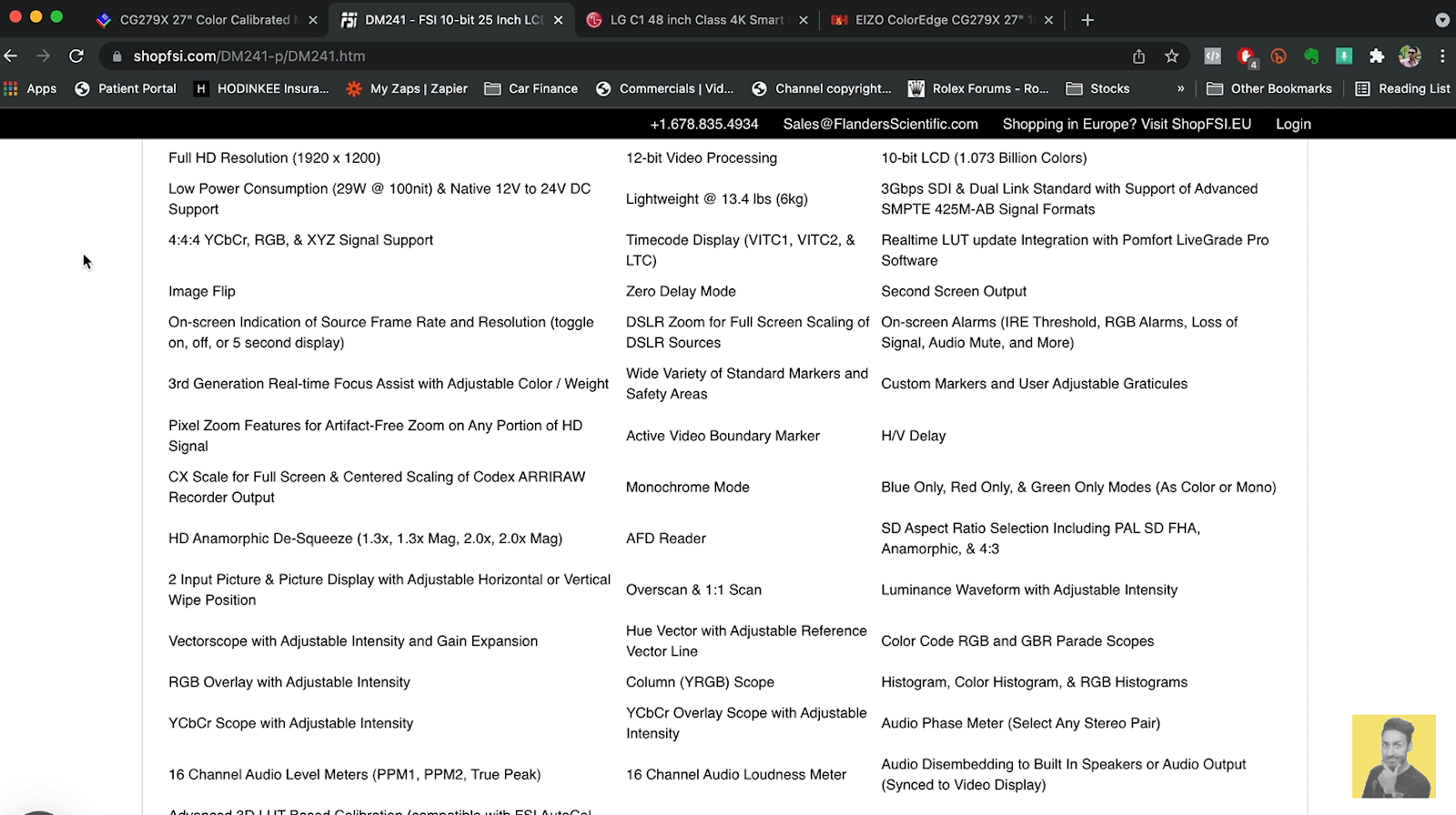
Task: Click Shopping in Europe? Visit ShopFSI.EU
Action: coord(1127,124)
